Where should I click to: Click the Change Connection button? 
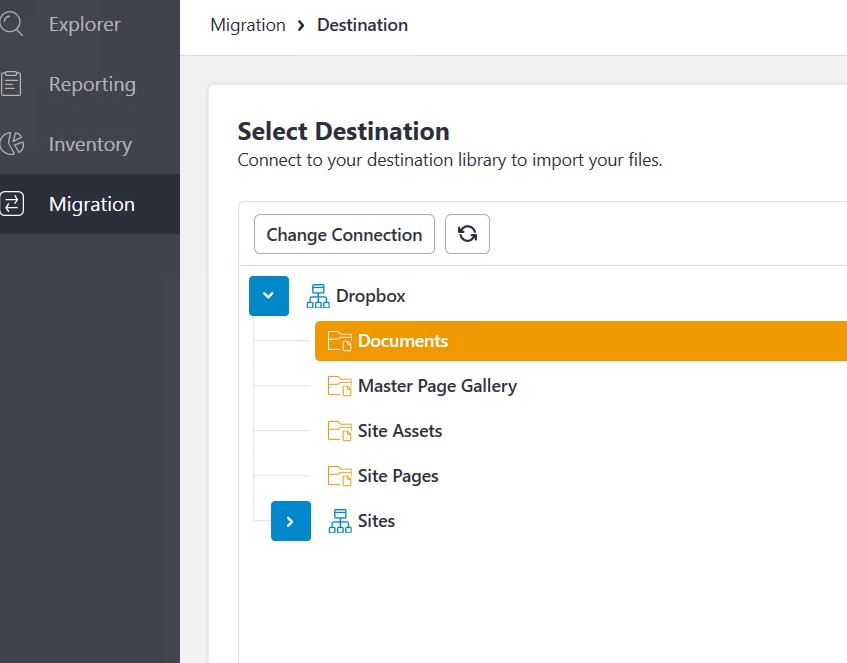pyautogui.click(x=344, y=234)
